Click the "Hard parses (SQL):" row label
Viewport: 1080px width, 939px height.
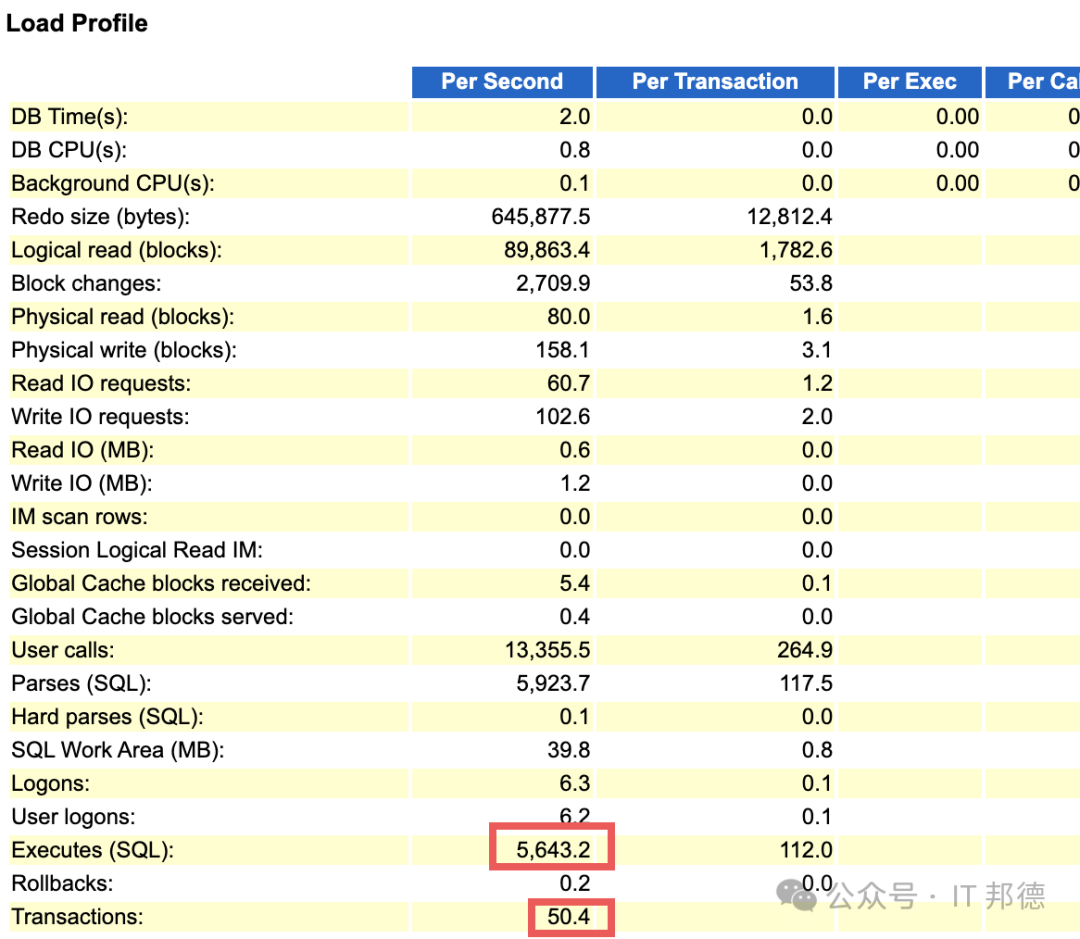click(x=107, y=717)
